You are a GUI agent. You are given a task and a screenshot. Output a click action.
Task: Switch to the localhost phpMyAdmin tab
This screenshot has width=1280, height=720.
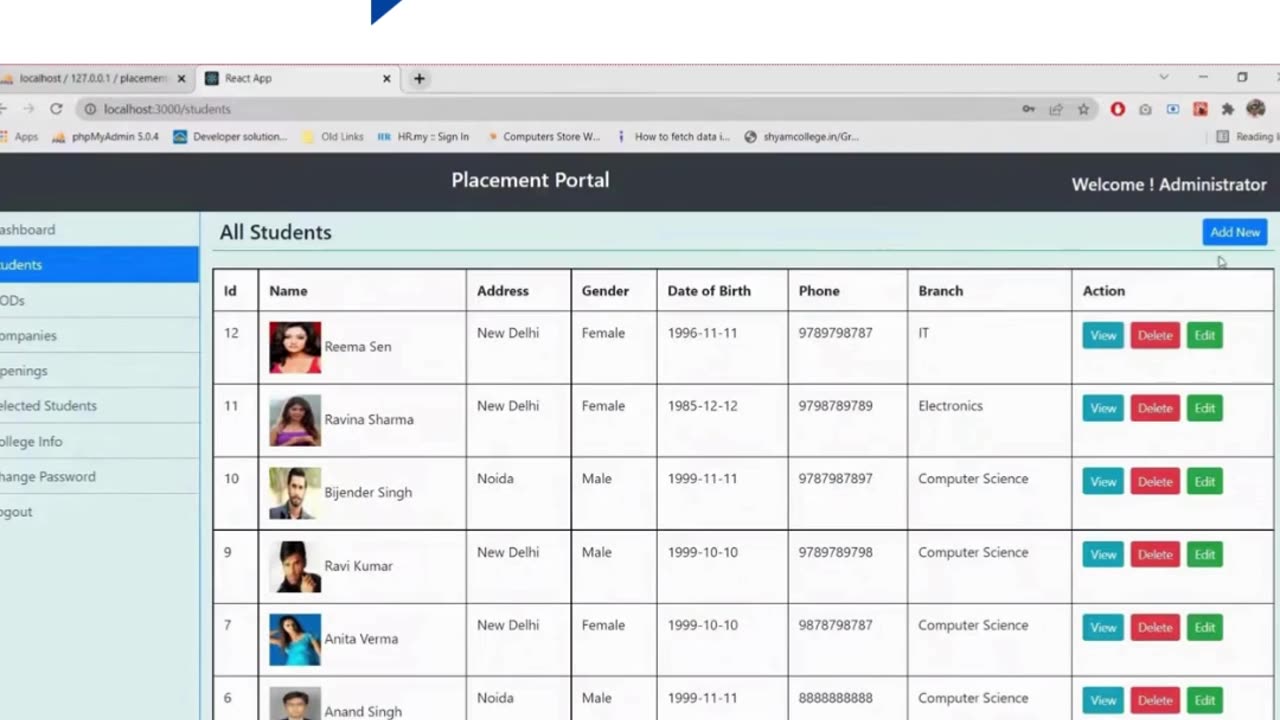pos(95,78)
